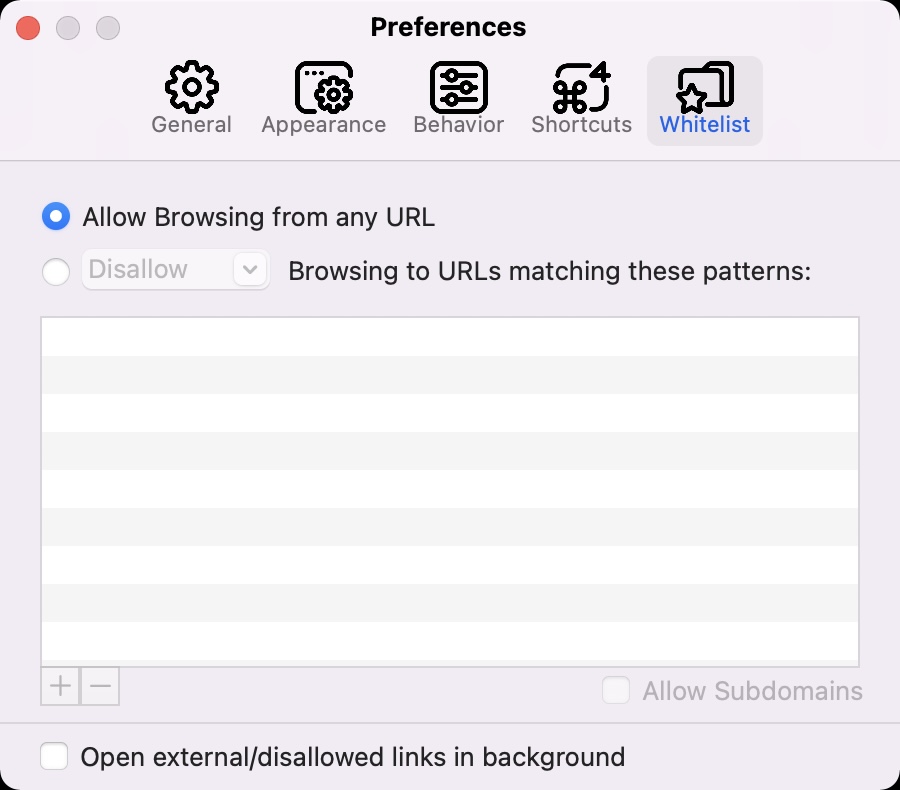Screen dimensions: 900x790
Task: Click the General tab label
Action: (x=191, y=125)
